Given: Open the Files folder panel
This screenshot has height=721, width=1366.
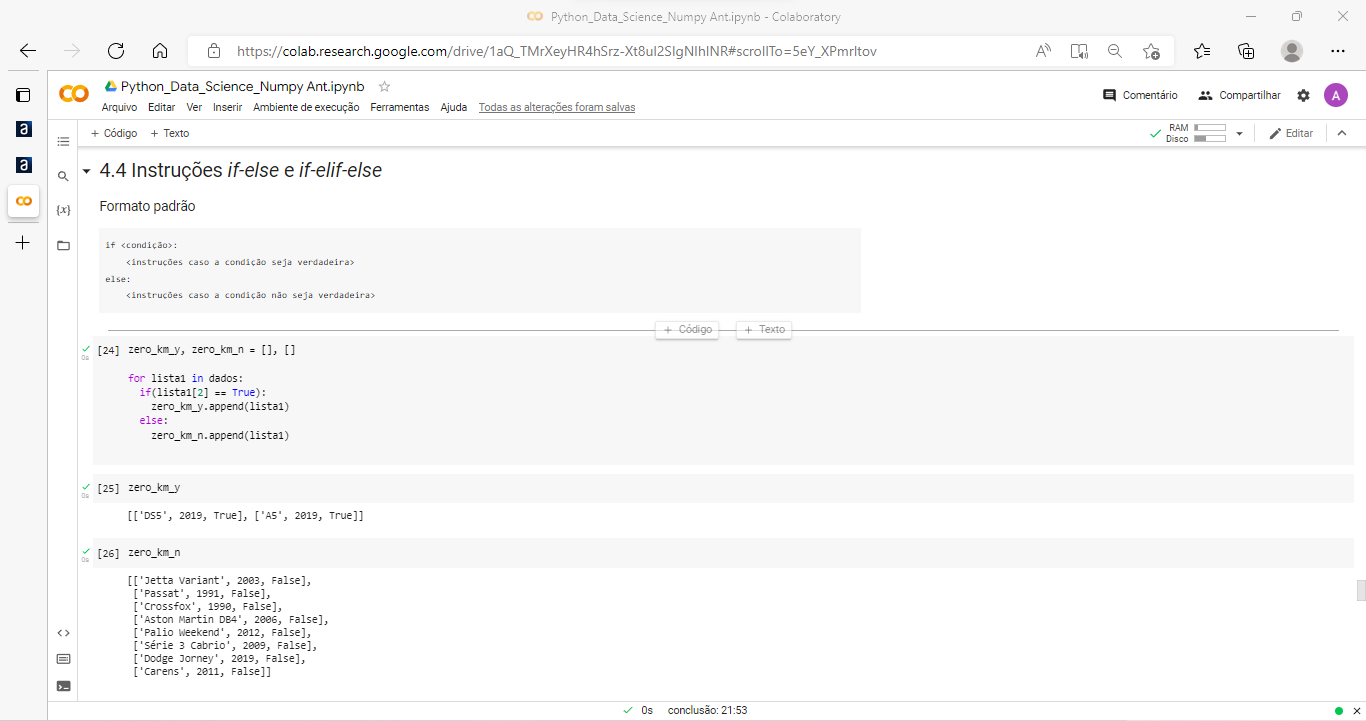Looking at the screenshot, I should 63,245.
